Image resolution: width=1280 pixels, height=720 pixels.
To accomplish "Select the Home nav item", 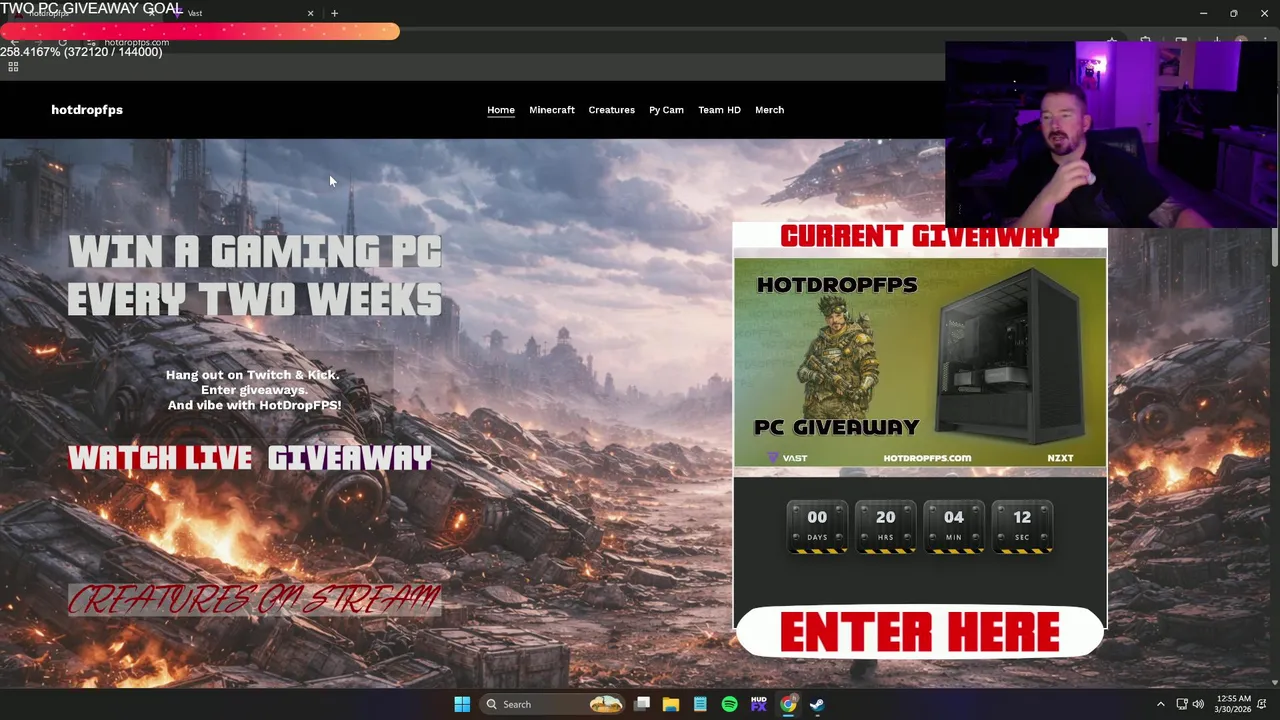I will (x=501, y=110).
